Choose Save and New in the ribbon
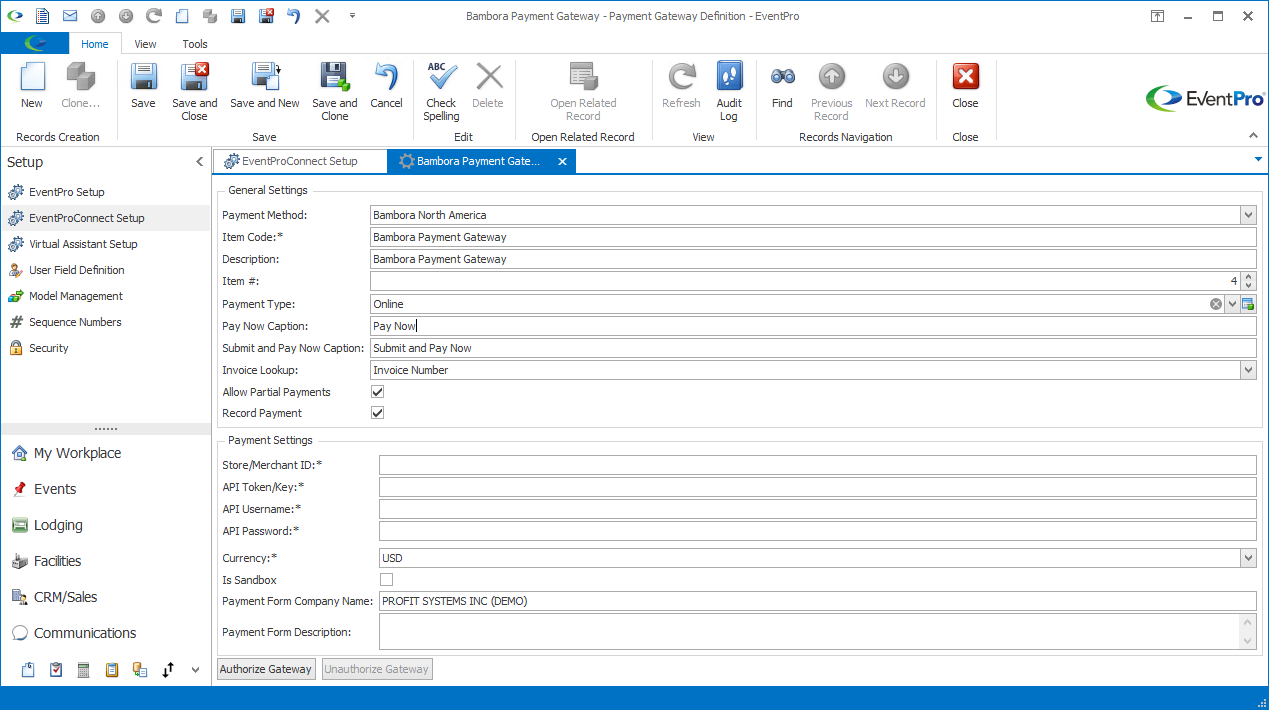Viewport: 1269px width, 710px height. coord(264,85)
